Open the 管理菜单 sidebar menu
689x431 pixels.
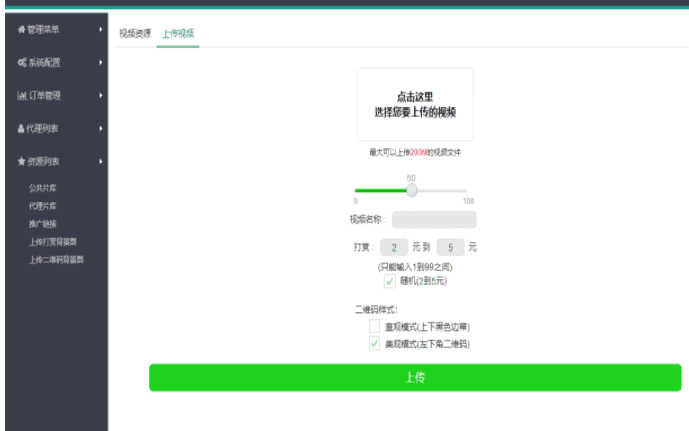57,29
